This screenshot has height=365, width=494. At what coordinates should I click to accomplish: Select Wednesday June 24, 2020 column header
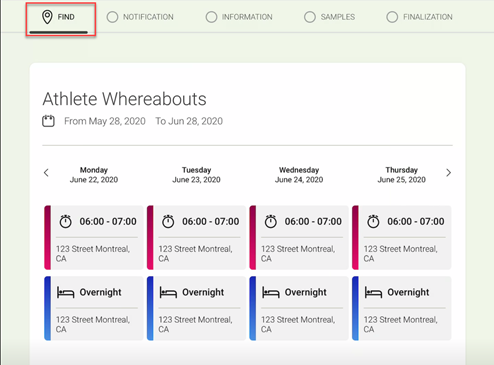pyautogui.click(x=299, y=175)
